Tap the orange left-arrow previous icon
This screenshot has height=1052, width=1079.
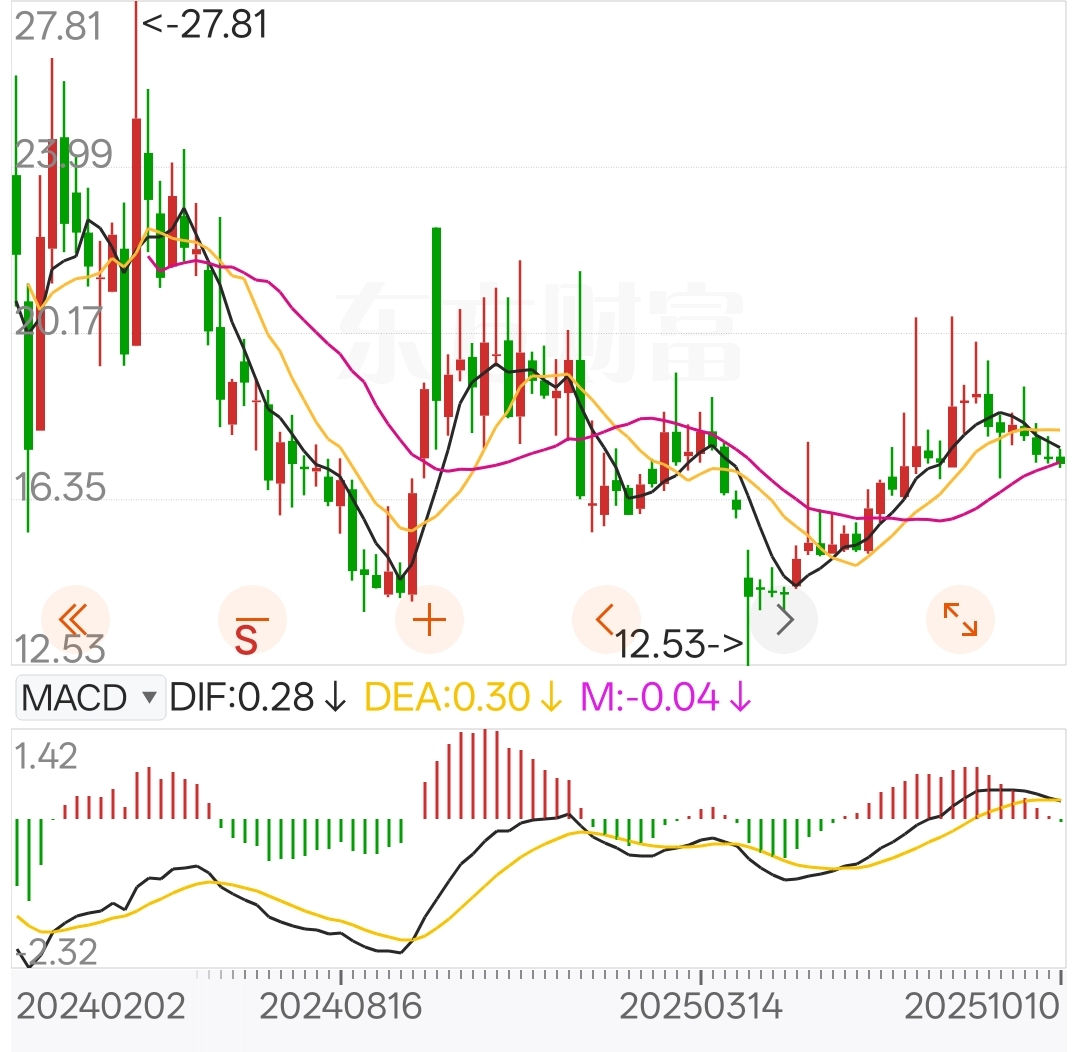(606, 619)
